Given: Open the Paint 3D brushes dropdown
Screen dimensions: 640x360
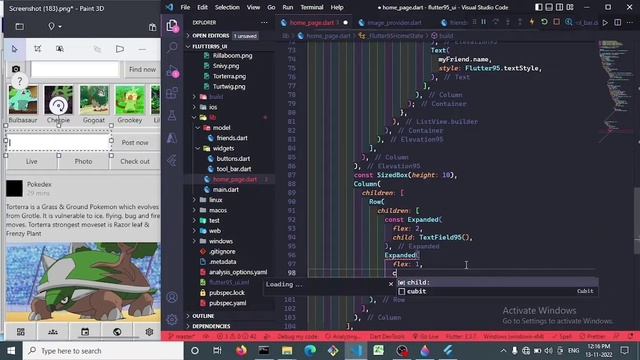Looking at the screenshot, I should tap(54, 27).
